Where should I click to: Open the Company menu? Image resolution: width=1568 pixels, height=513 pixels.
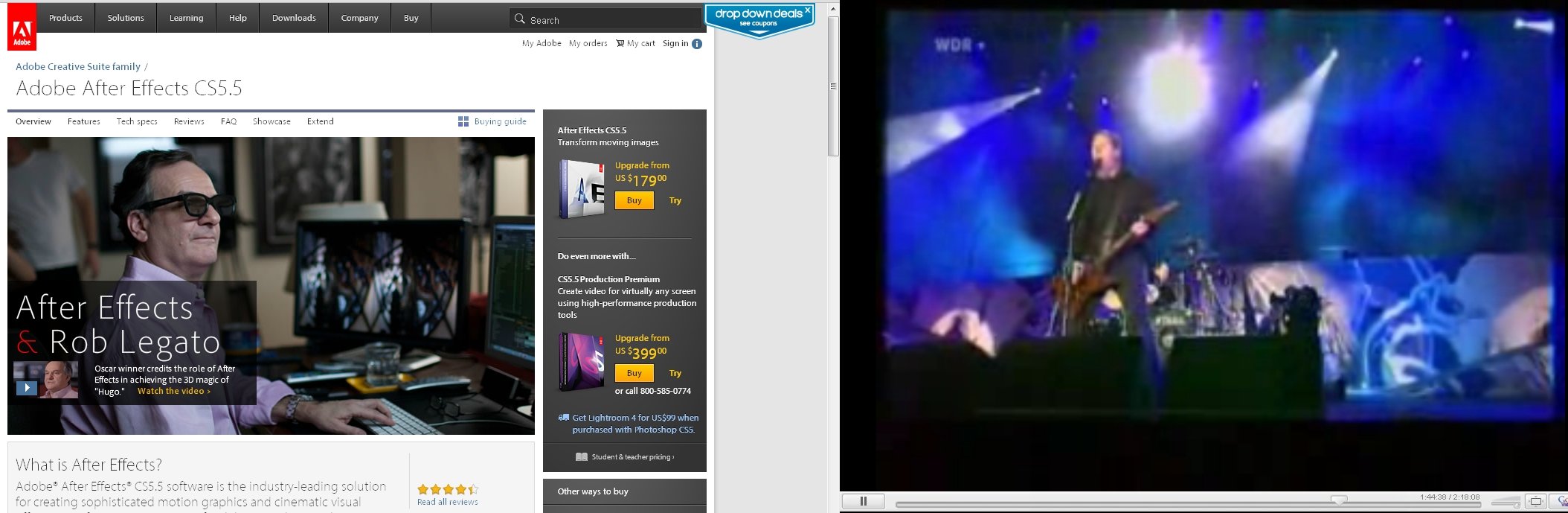[360, 18]
